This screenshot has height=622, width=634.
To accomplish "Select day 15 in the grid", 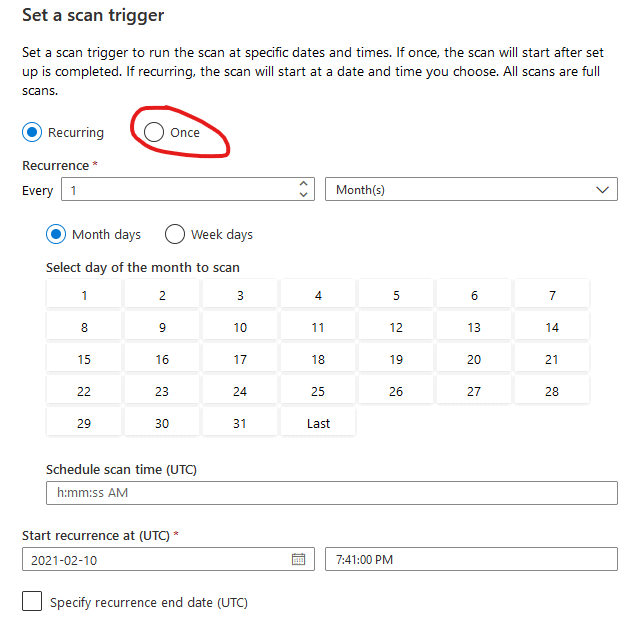I will tap(84, 359).
